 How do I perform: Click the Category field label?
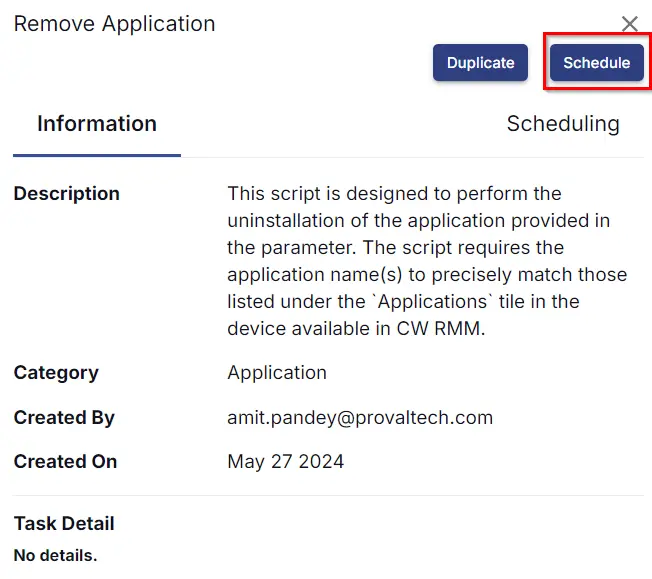click(x=56, y=373)
